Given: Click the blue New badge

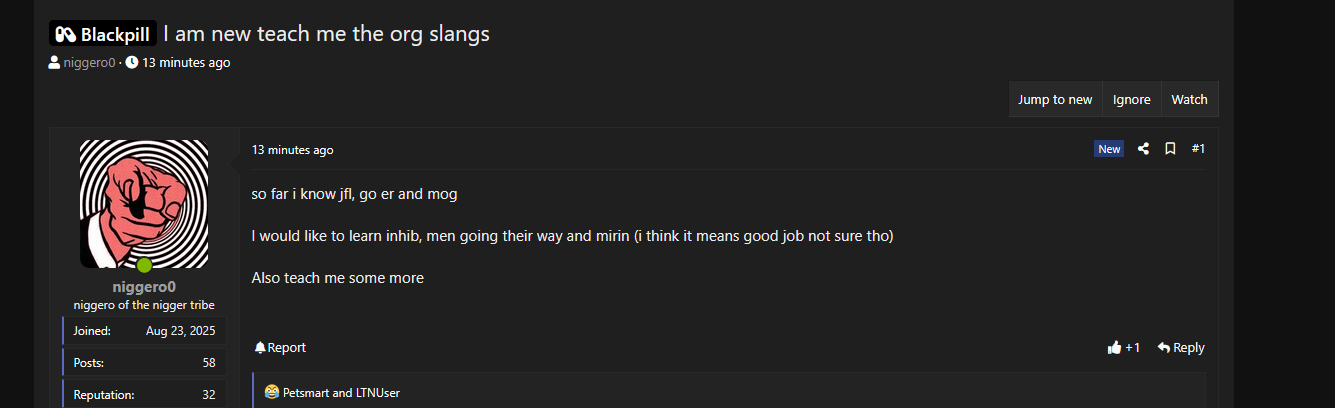Looking at the screenshot, I should pyautogui.click(x=1109, y=149).
